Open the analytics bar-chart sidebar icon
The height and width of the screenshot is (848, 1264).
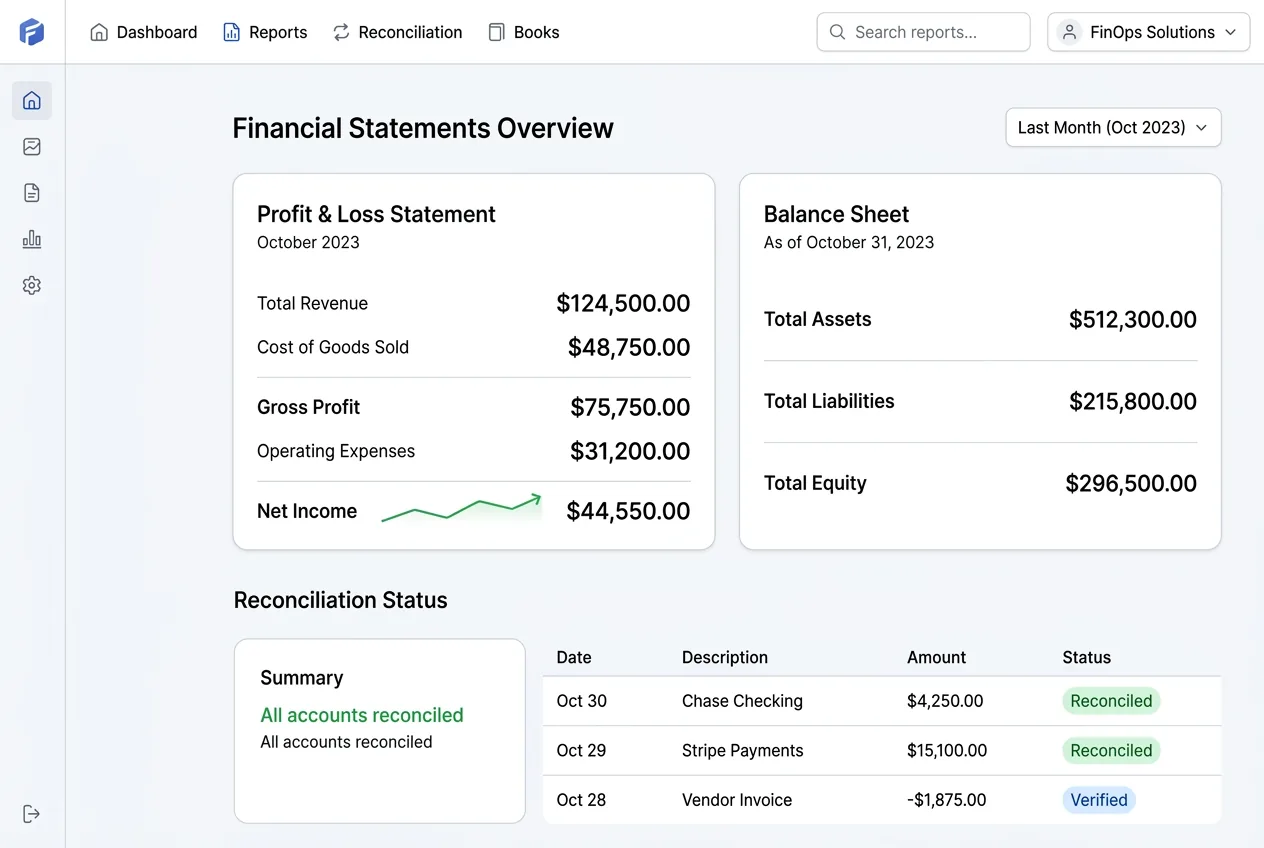click(31, 239)
